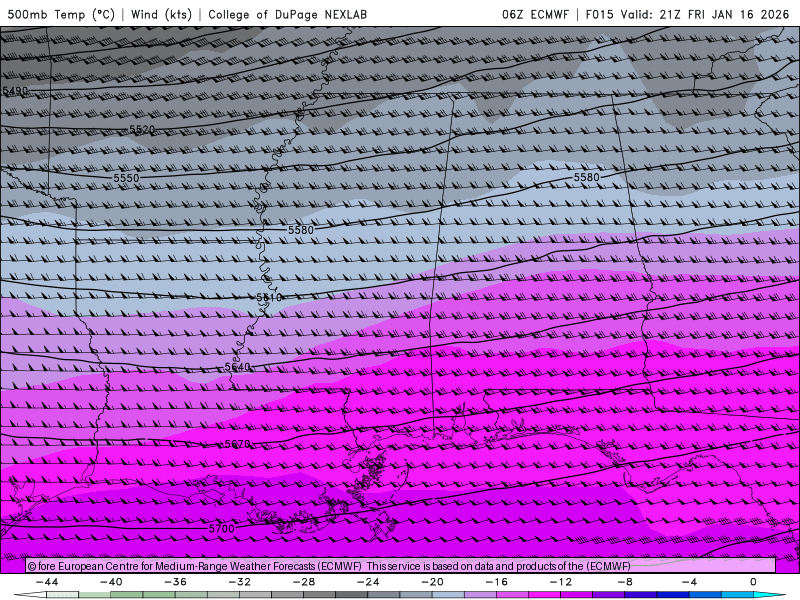Click the -32 color bar label
Viewport: 800px width, 600px height.
click(240, 582)
